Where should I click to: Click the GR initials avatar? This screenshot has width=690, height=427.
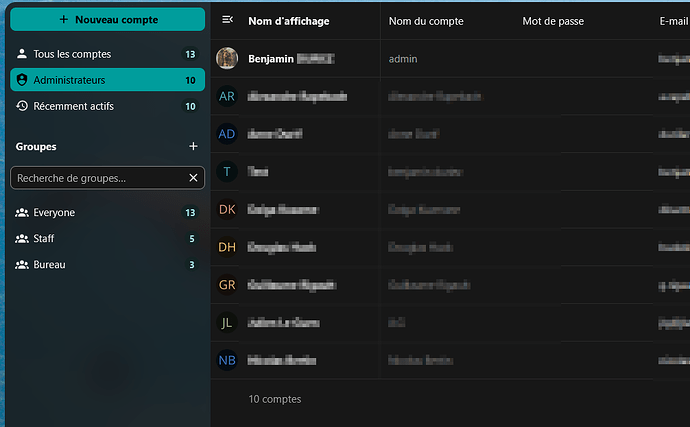point(227,285)
